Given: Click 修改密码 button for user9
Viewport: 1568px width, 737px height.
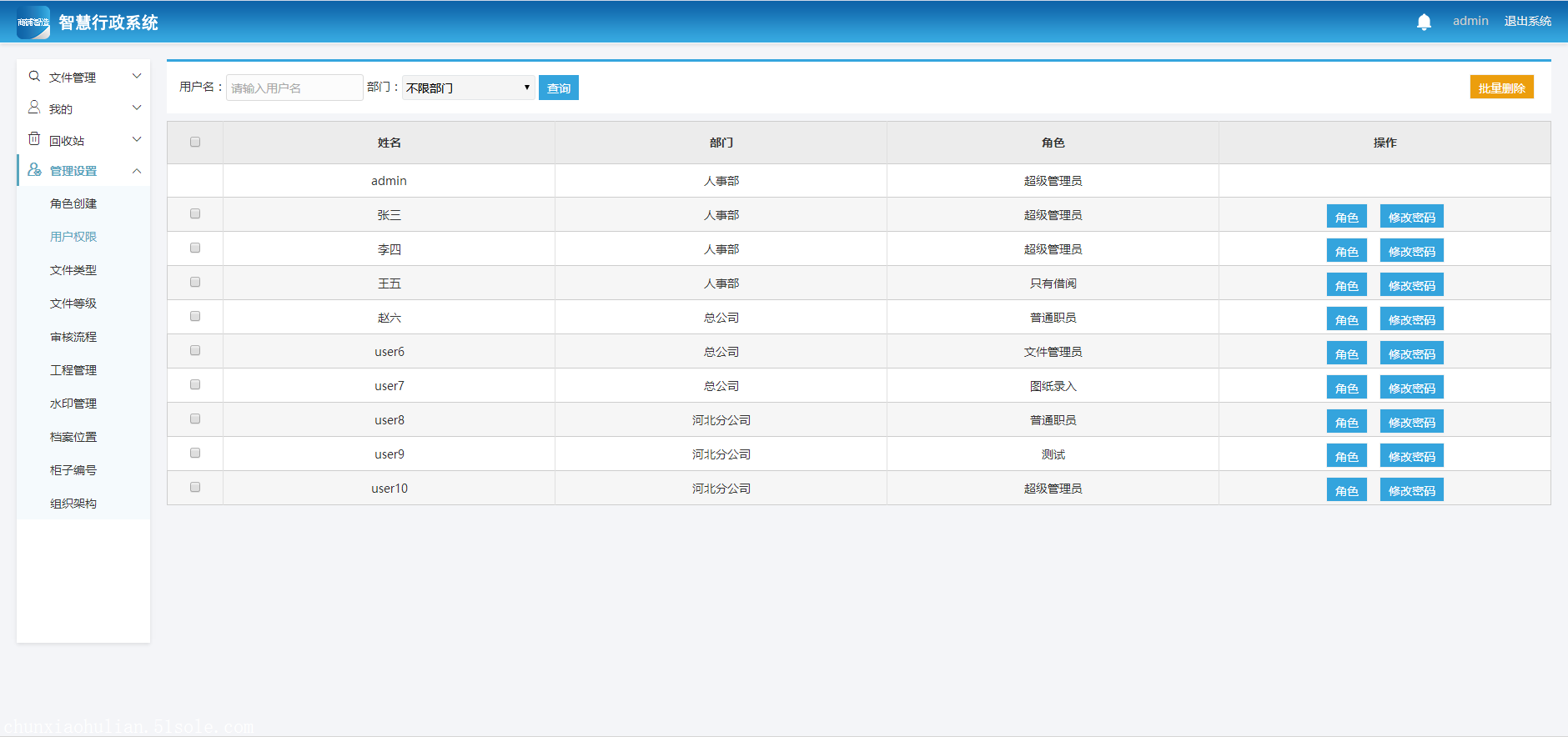Looking at the screenshot, I should coord(1411,456).
